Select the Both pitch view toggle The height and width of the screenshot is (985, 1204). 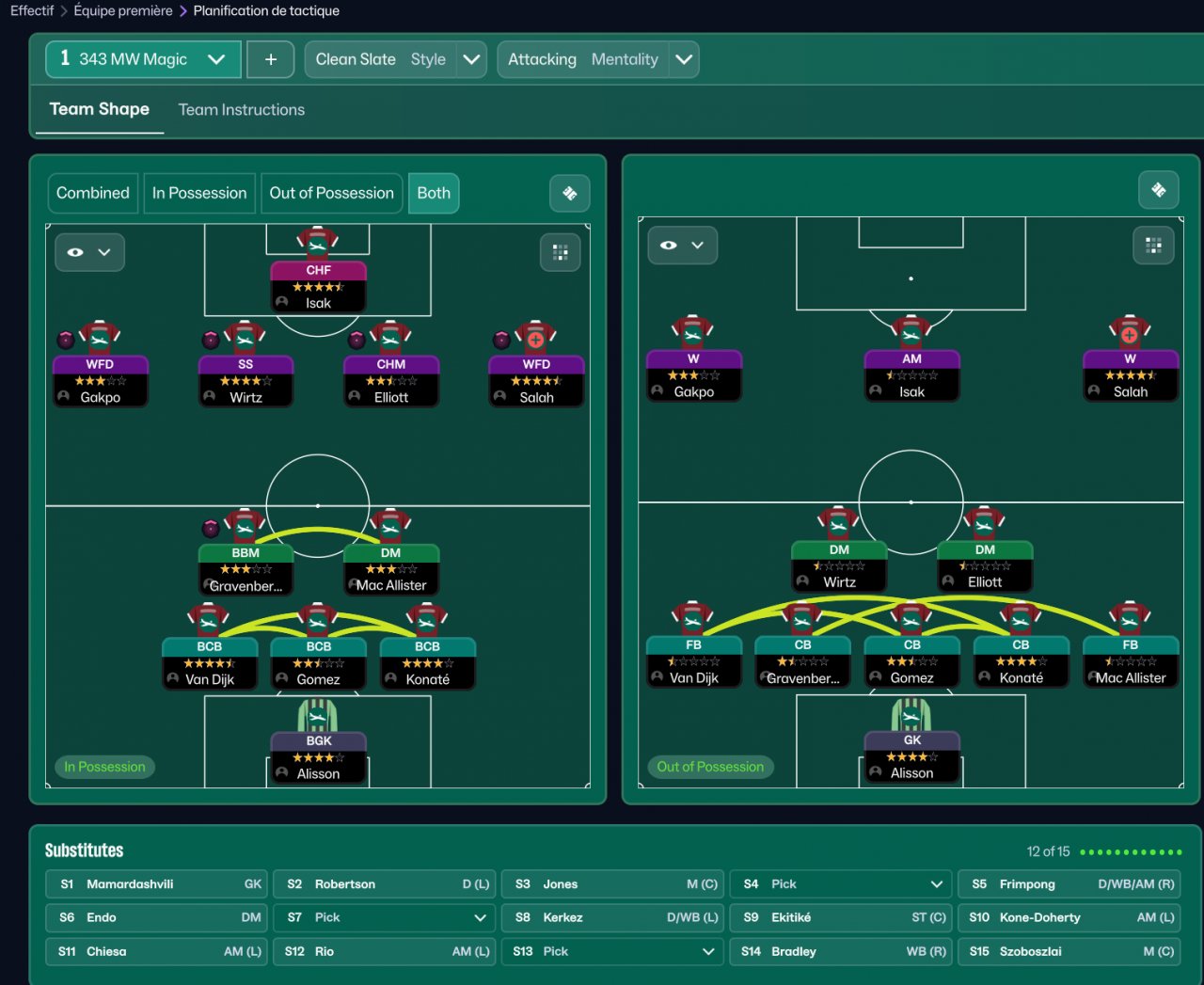(x=434, y=193)
